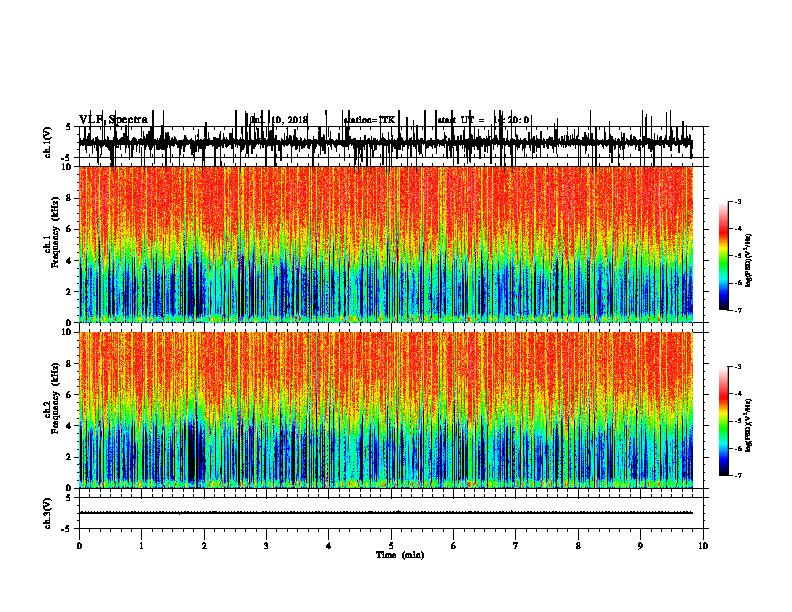Click the 9 tick on the time axis
The width and height of the screenshot is (792, 612).
point(640,546)
